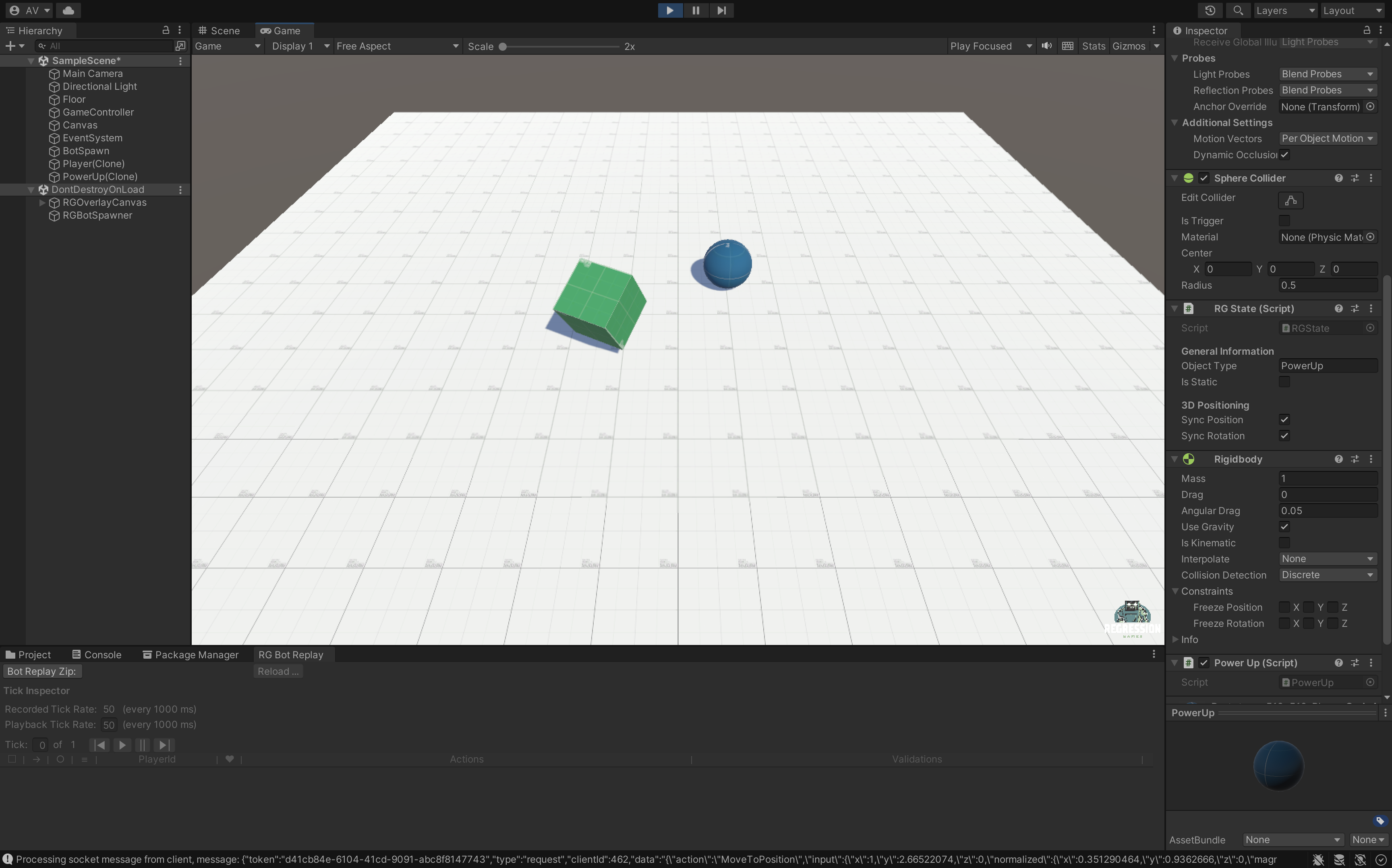Pause the game with the pause button
The image size is (1392, 868).
pyautogui.click(x=696, y=10)
